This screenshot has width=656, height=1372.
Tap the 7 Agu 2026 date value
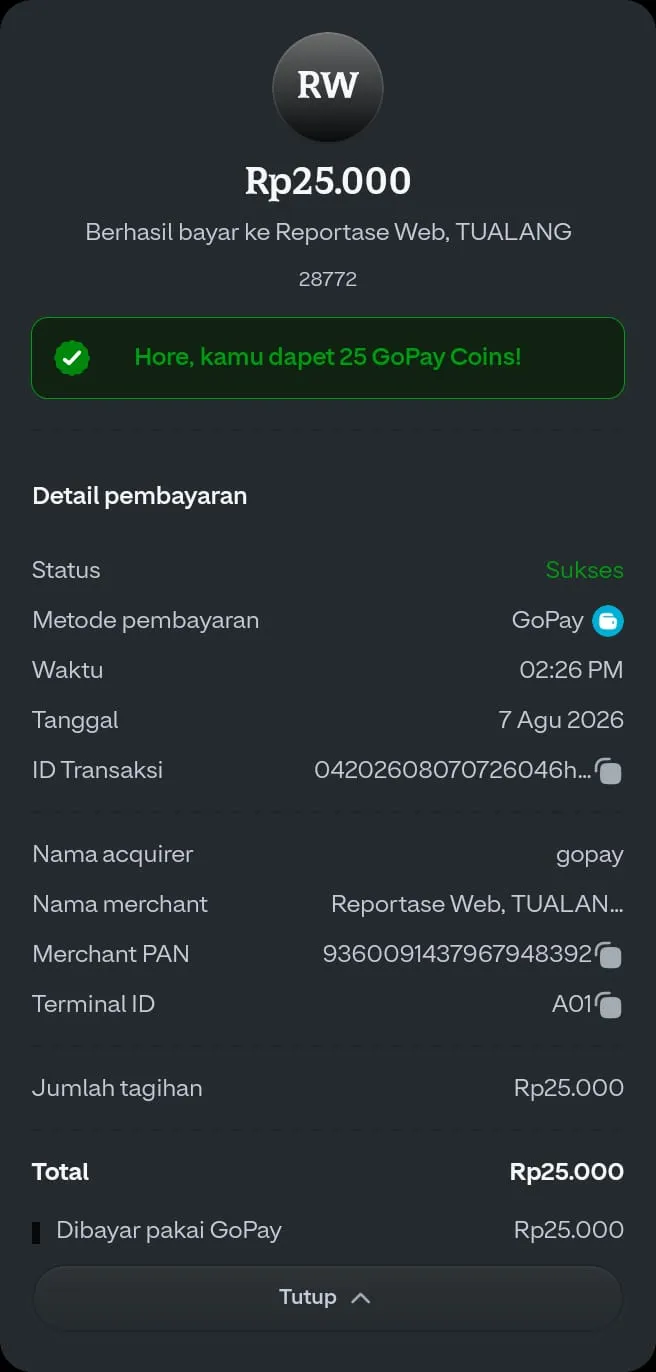pyautogui.click(x=561, y=720)
